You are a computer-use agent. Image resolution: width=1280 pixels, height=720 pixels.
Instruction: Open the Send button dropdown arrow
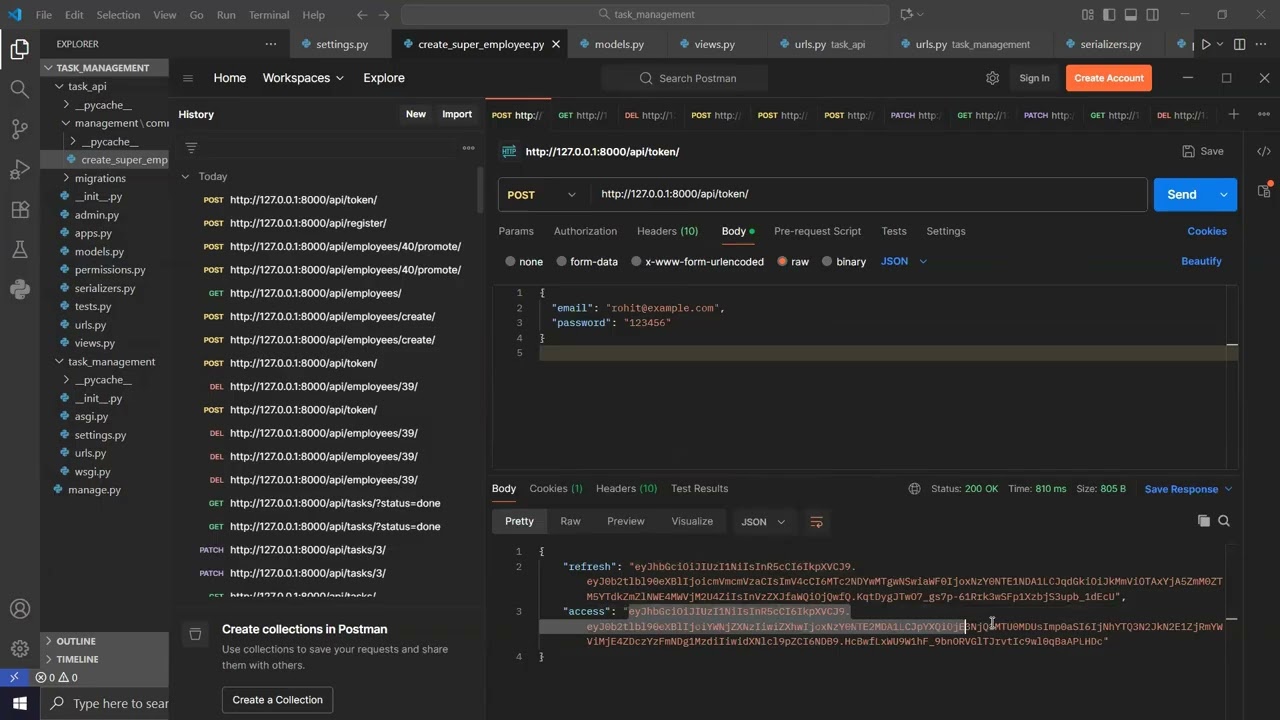click(x=1224, y=195)
